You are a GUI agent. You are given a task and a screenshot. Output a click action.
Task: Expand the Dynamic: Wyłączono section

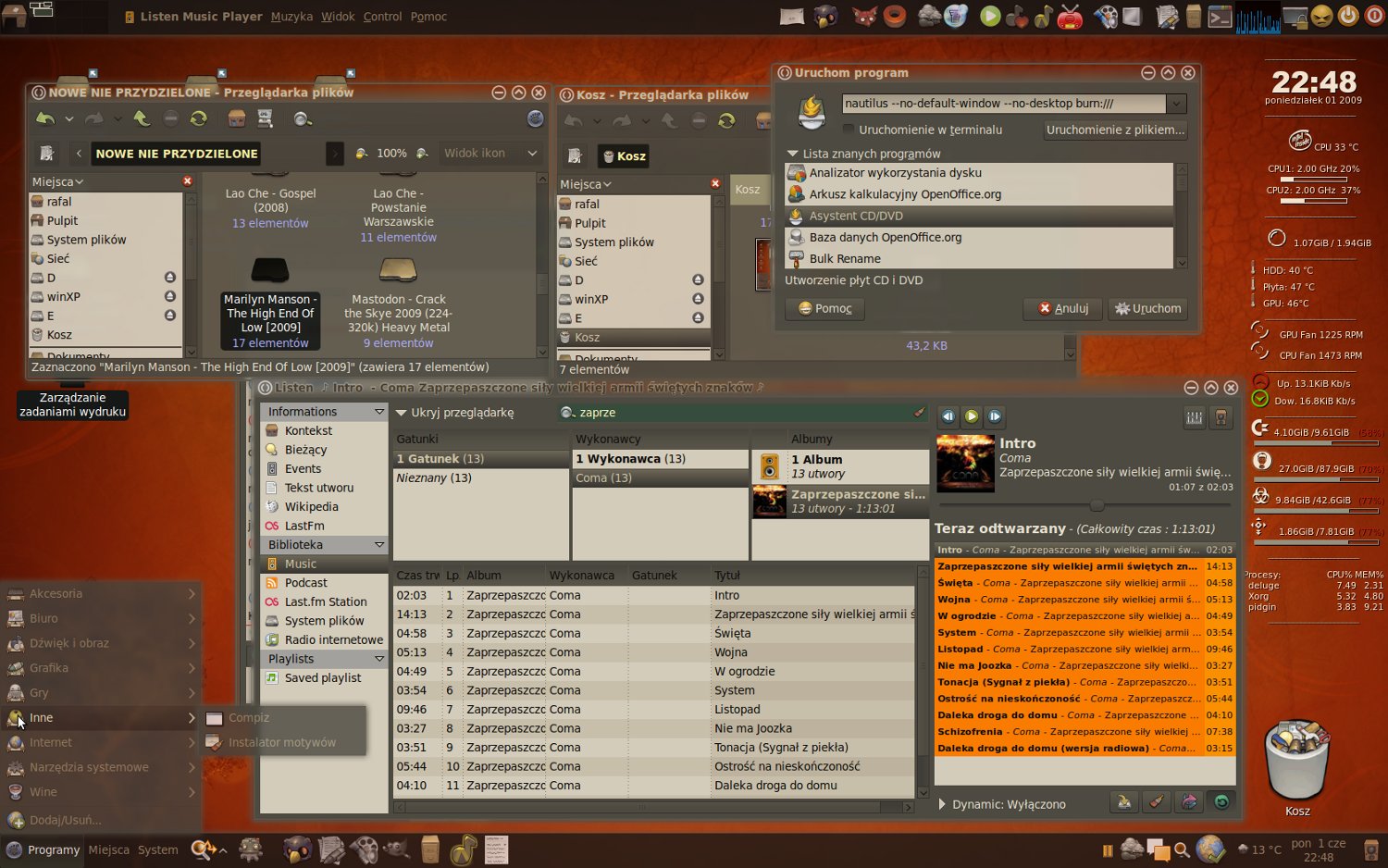[x=1002, y=804]
